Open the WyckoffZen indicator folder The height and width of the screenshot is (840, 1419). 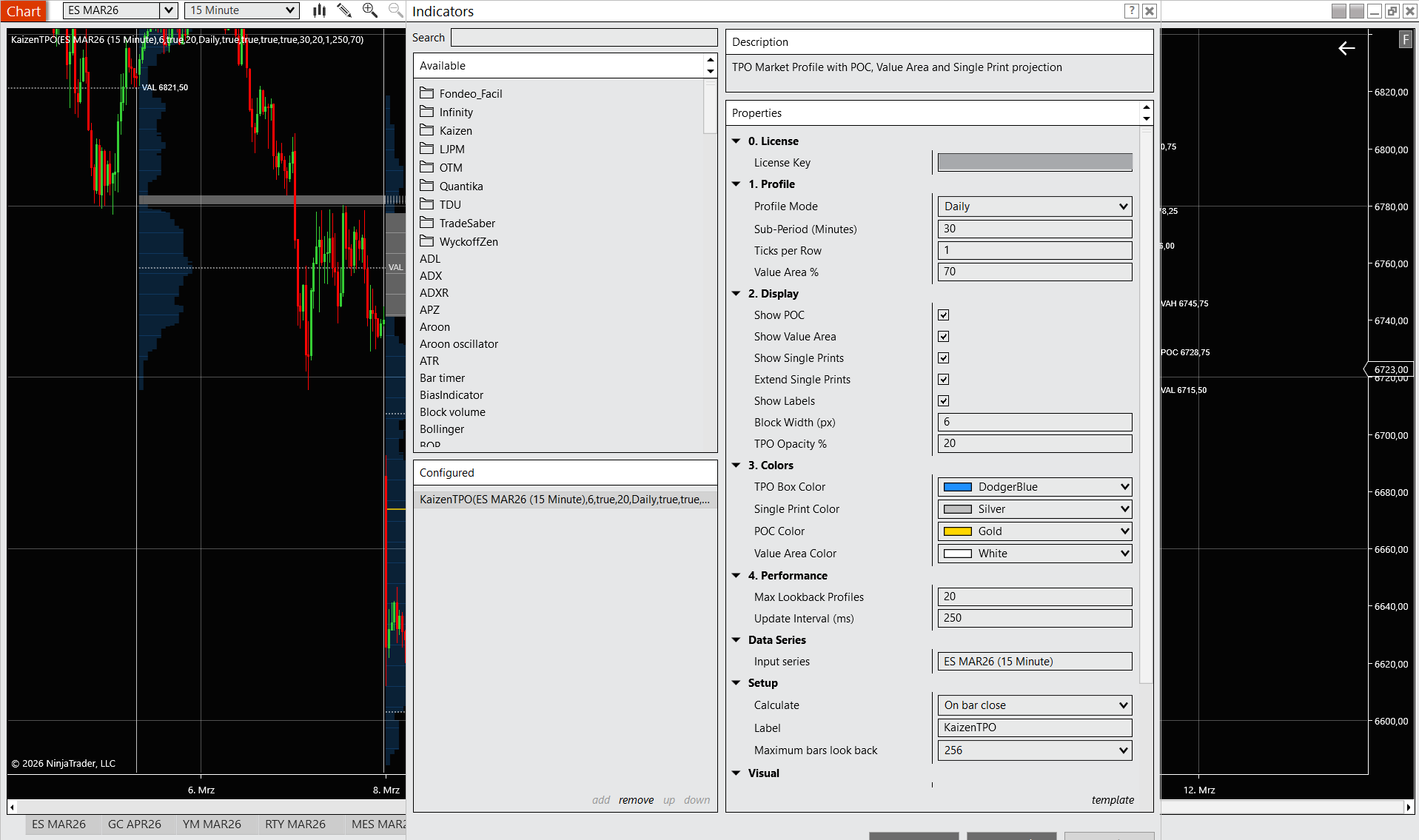[468, 242]
